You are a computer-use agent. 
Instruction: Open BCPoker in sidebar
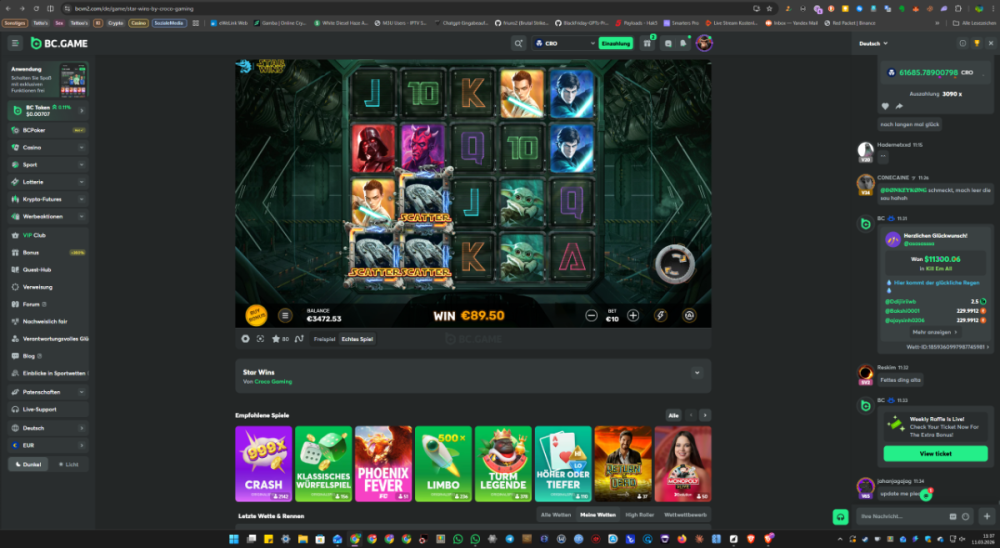click(x=48, y=130)
